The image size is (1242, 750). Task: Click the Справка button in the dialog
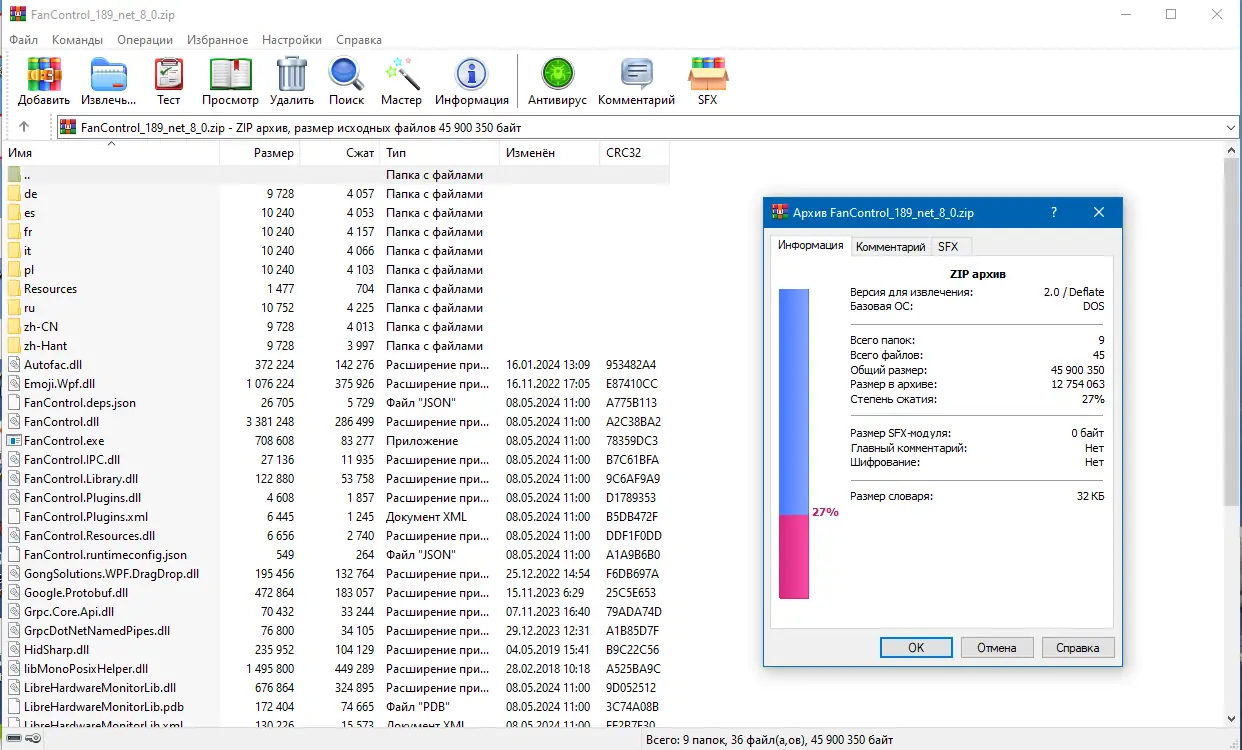coord(1078,648)
